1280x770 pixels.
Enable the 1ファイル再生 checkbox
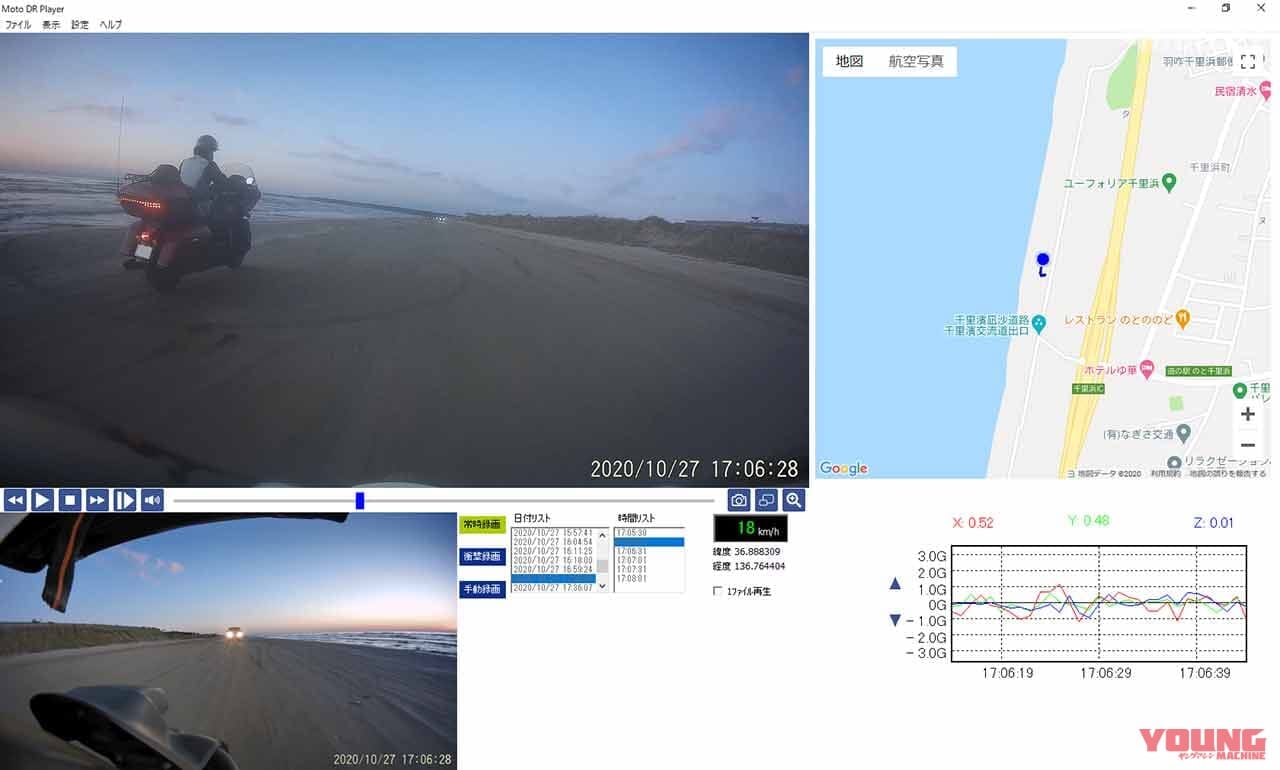pos(717,591)
